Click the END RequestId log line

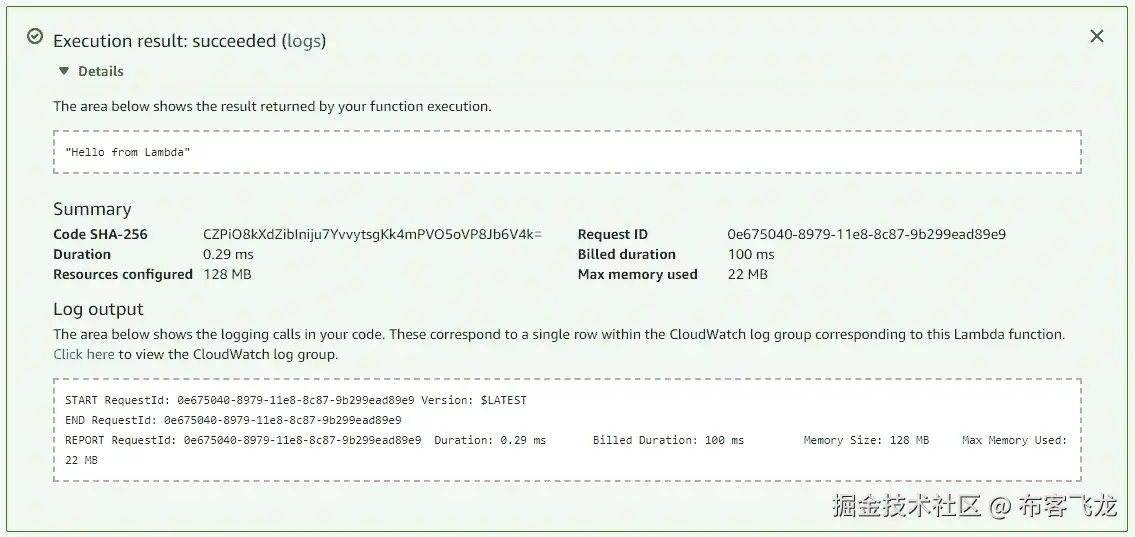click(x=233, y=420)
